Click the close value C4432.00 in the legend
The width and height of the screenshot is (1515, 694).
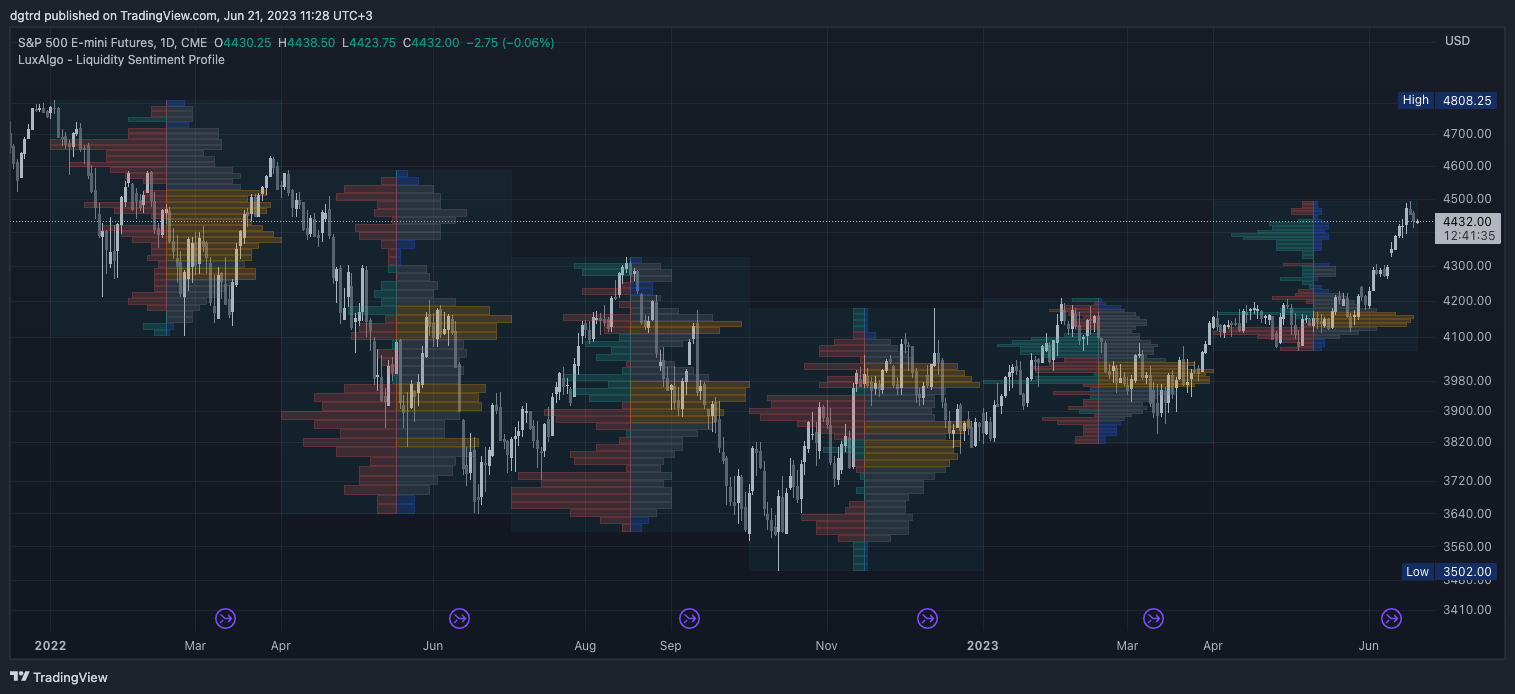coord(430,42)
